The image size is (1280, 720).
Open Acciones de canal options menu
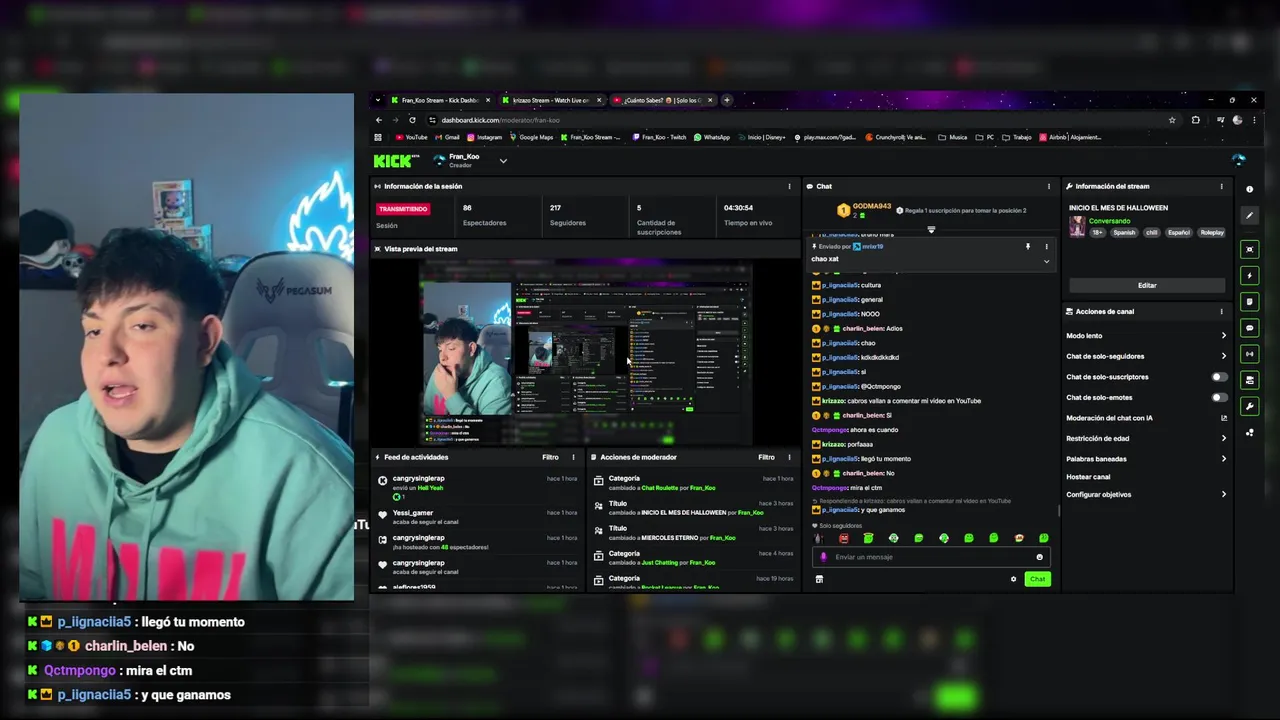coord(1221,311)
